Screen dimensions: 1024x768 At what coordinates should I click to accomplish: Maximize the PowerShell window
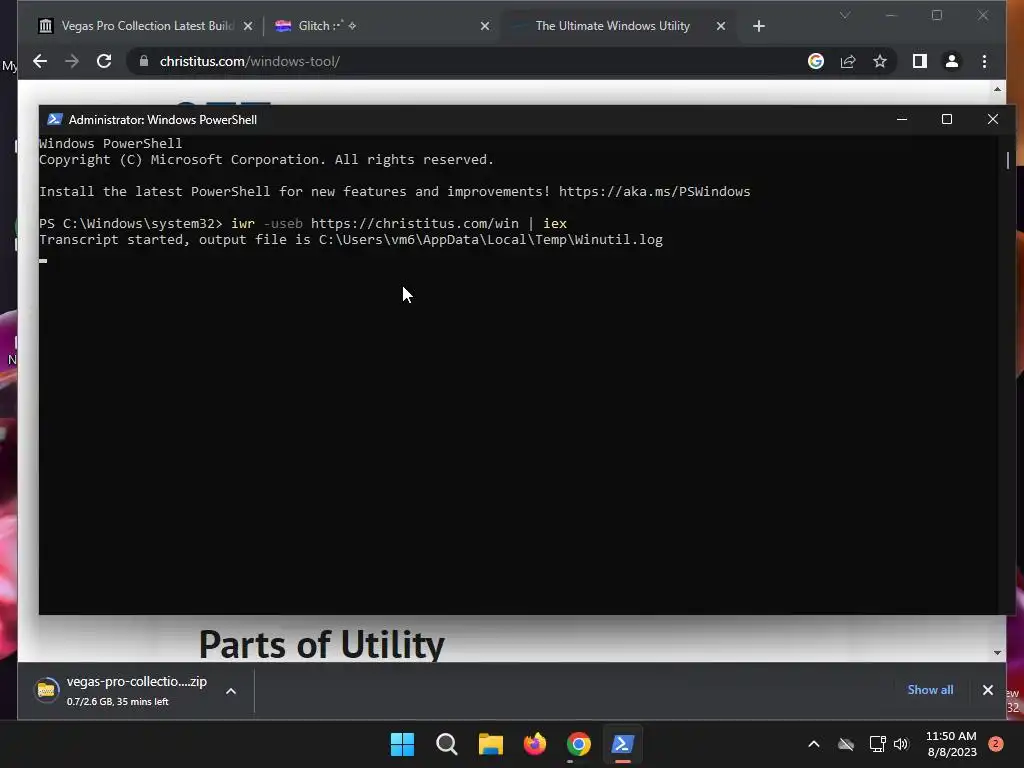click(x=947, y=120)
